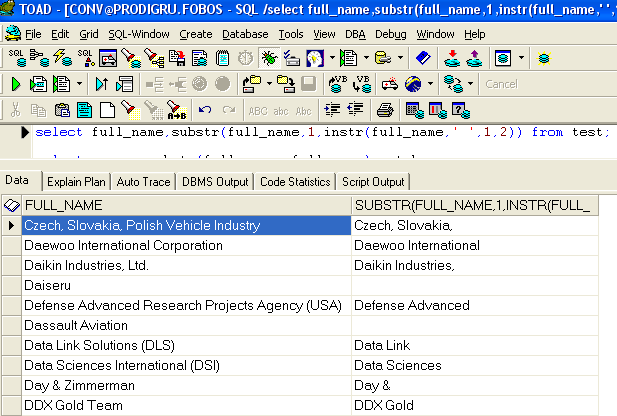Image resolution: width=617 pixels, height=416 pixels.
Task: Click the lightning bolt SQL icon
Action: pos(62,58)
